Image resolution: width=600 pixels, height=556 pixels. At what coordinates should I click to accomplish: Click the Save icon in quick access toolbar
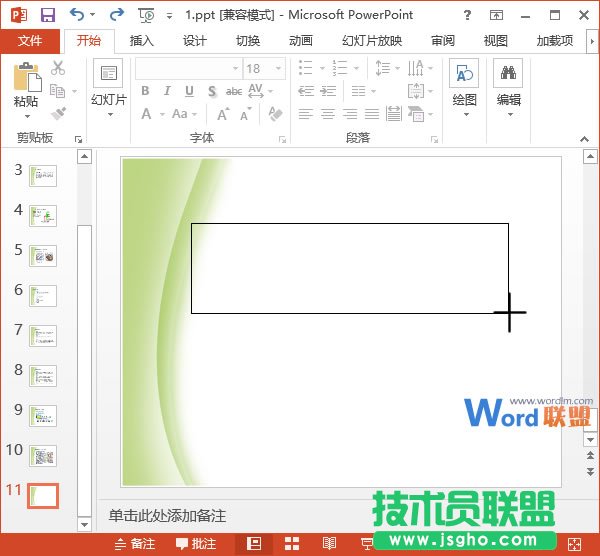coord(47,15)
